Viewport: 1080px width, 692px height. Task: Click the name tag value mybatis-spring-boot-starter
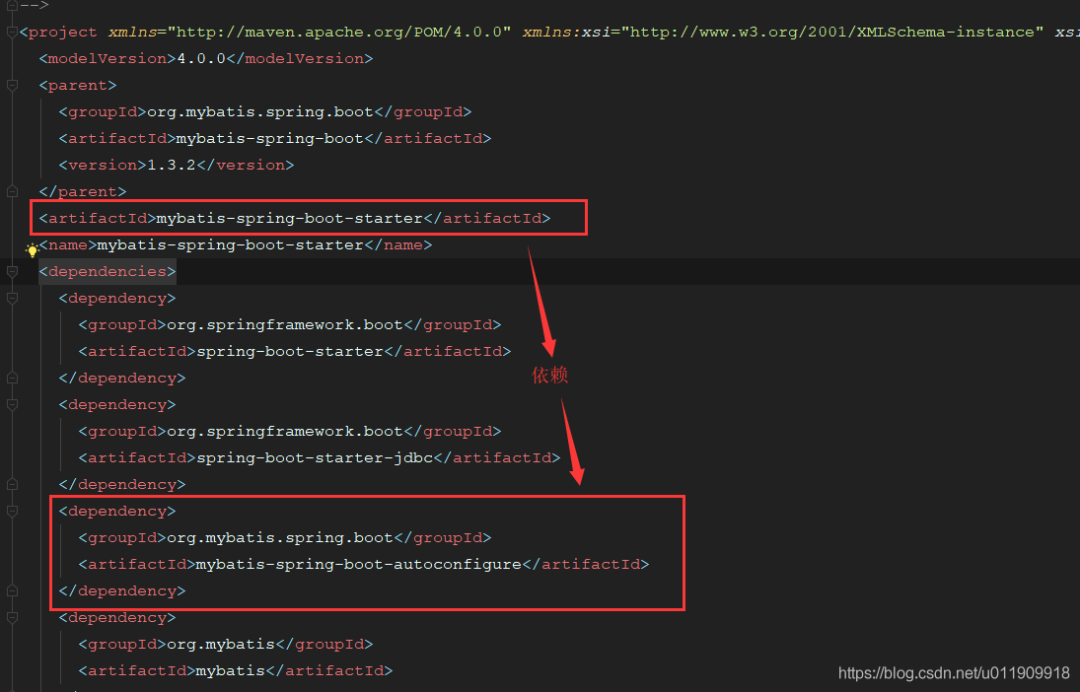(230, 245)
